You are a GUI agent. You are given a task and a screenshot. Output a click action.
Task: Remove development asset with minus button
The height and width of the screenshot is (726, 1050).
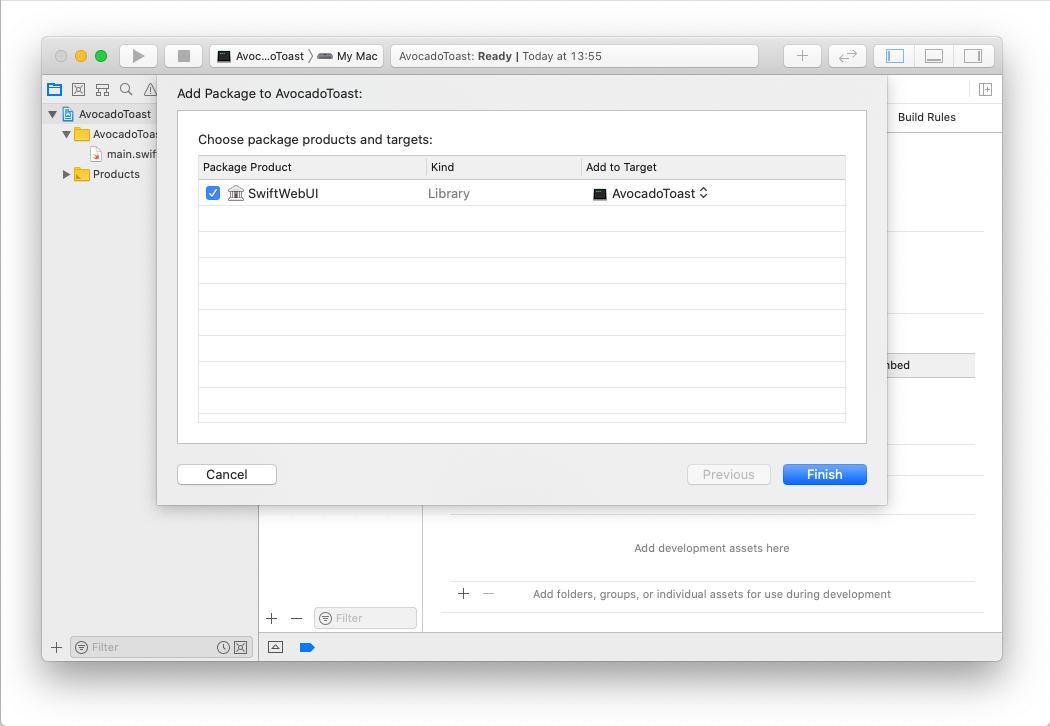coord(488,594)
